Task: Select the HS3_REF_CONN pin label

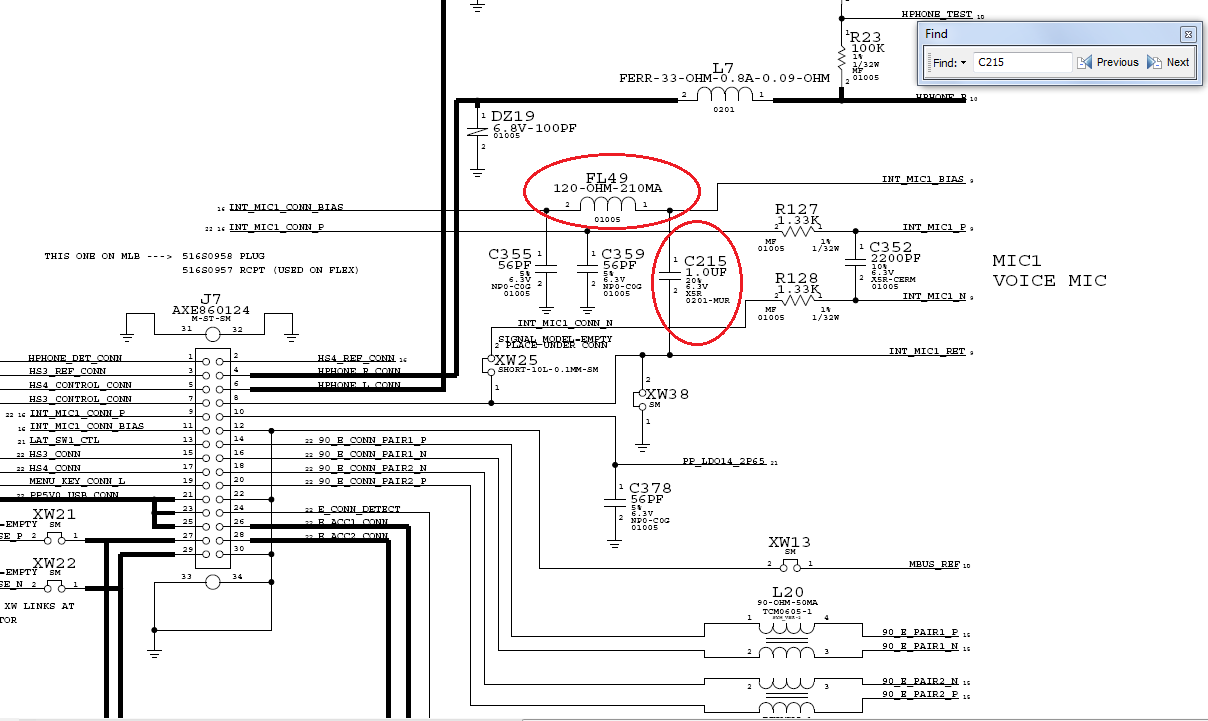Action: tap(68, 371)
